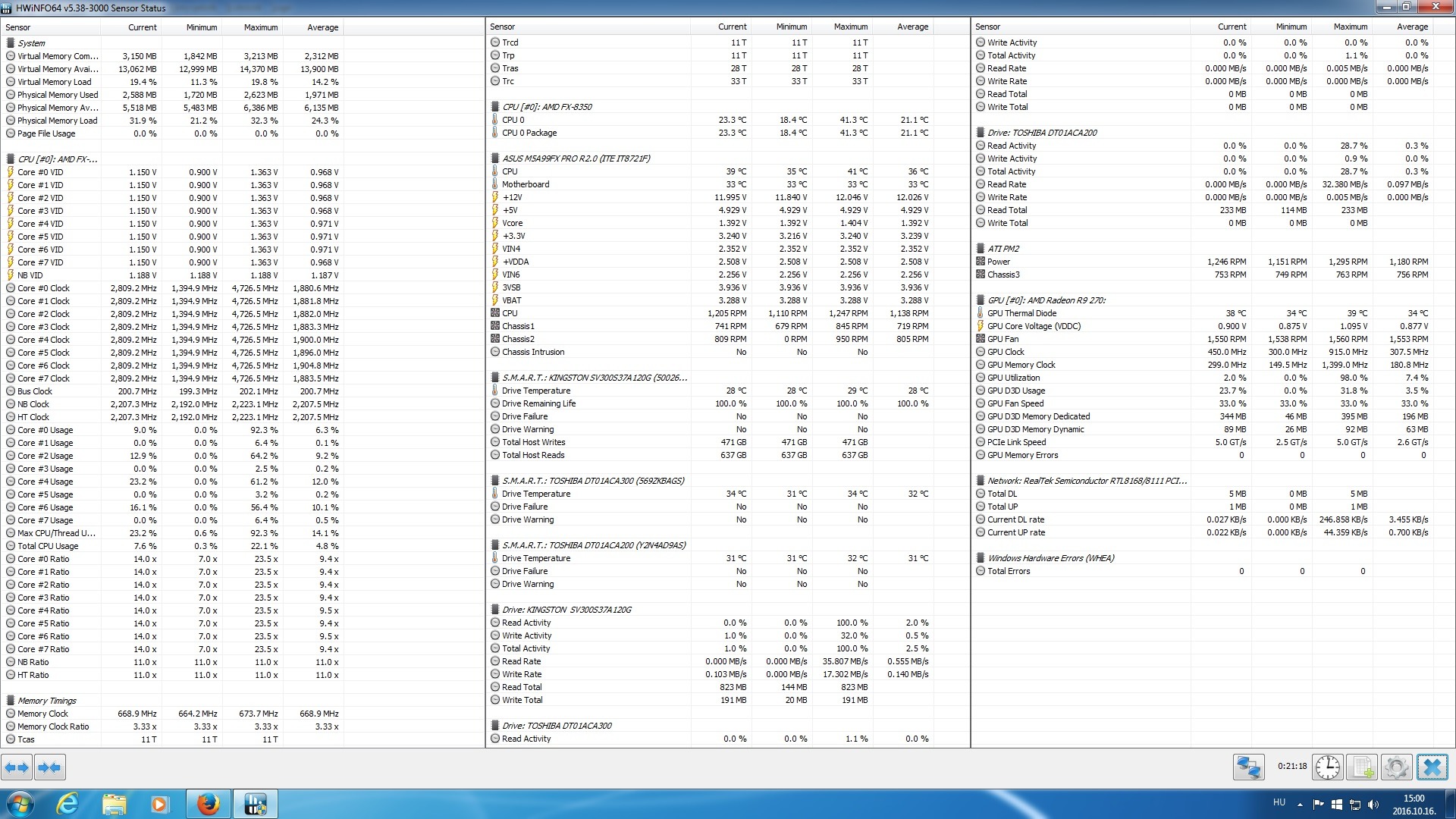Click the chip icon beside ATI PM2 header

click(981, 249)
